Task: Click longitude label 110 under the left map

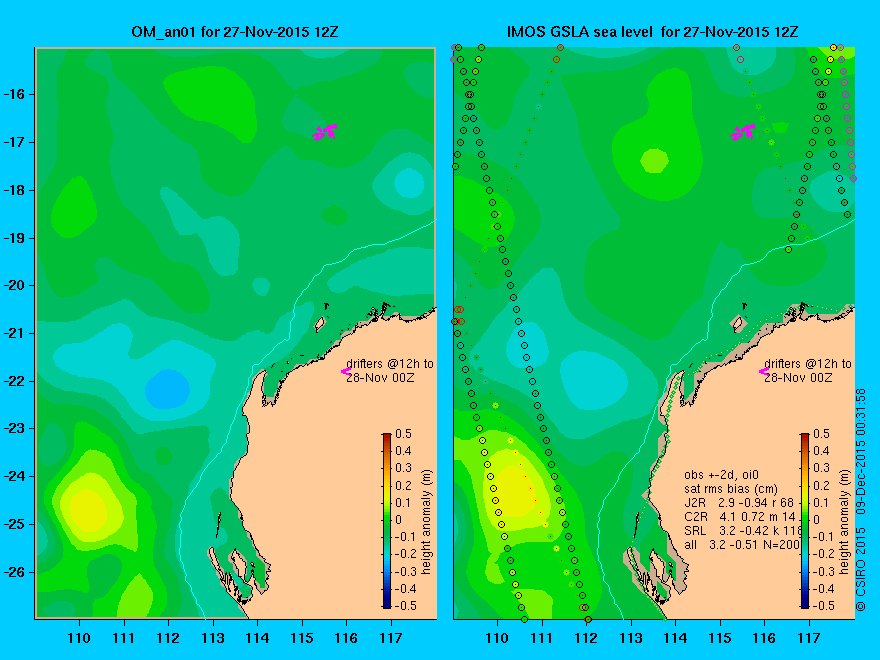Action: point(79,638)
